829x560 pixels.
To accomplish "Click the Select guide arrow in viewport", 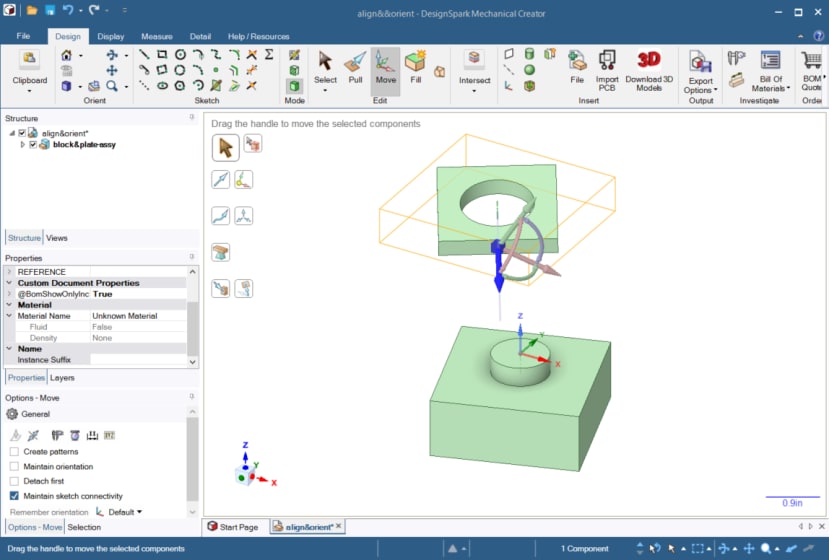I will (226, 148).
